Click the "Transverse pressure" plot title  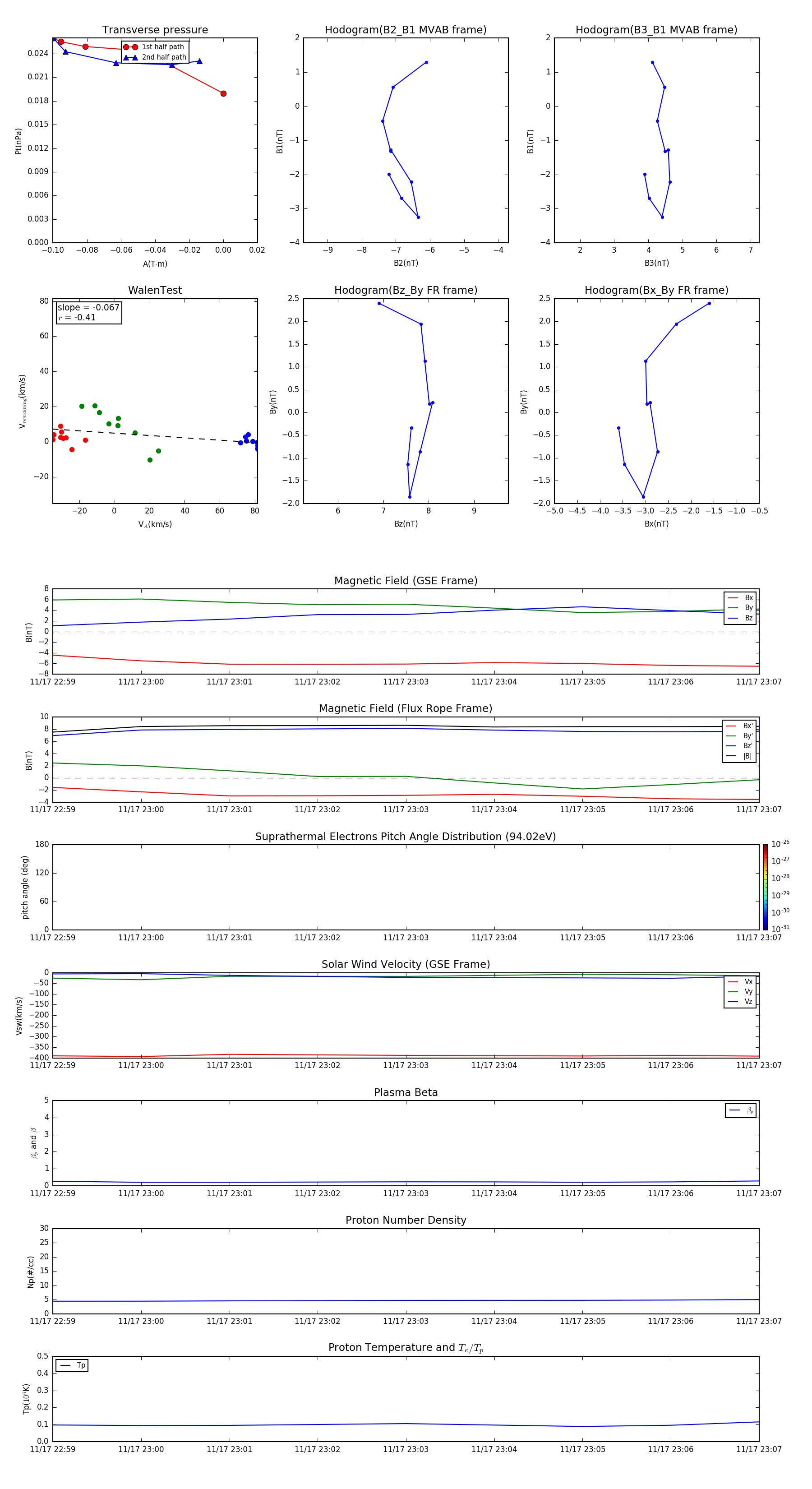point(155,30)
